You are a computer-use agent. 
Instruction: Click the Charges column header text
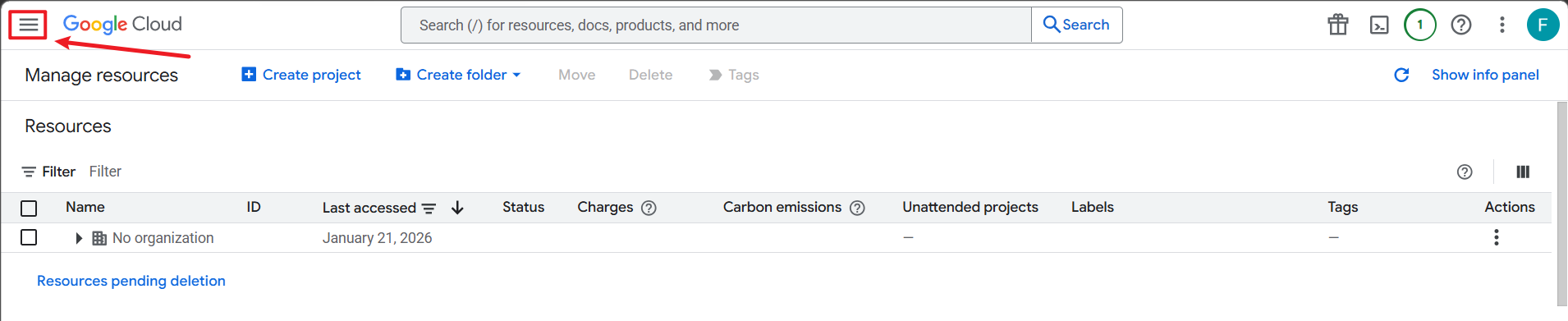[605, 207]
